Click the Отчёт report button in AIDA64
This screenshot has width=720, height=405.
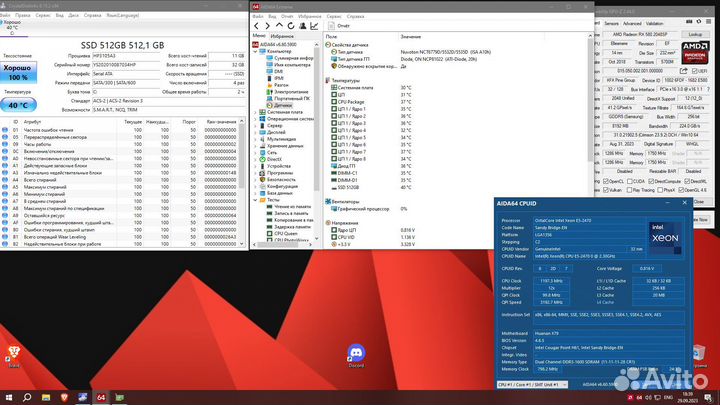339,26
